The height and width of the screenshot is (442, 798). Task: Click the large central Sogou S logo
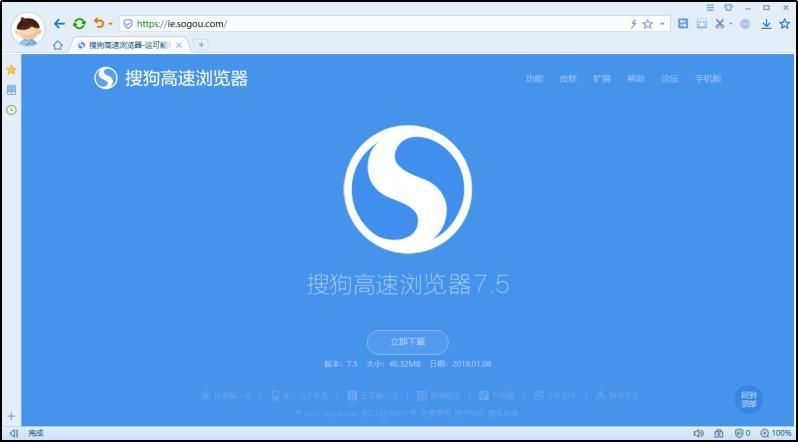(408, 189)
